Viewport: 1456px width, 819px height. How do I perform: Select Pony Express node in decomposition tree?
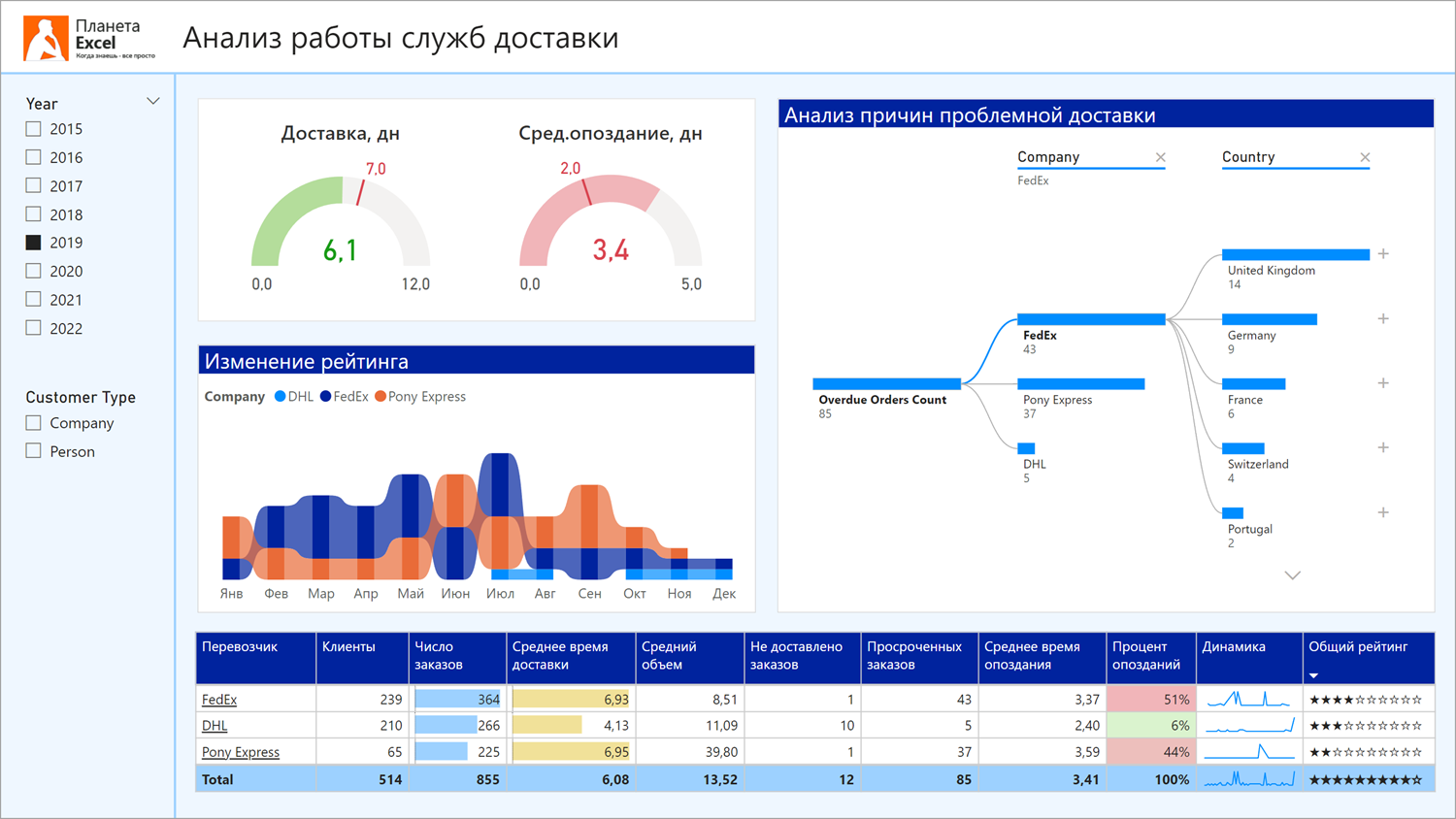[x=1081, y=384]
